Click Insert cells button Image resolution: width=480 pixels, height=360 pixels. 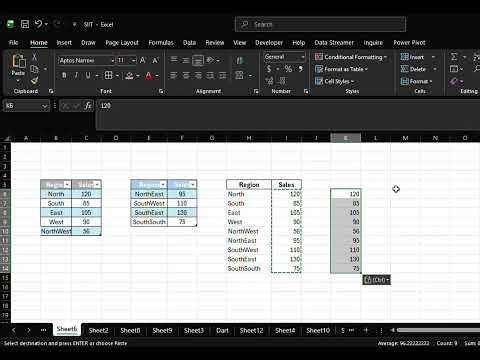coord(413,57)
